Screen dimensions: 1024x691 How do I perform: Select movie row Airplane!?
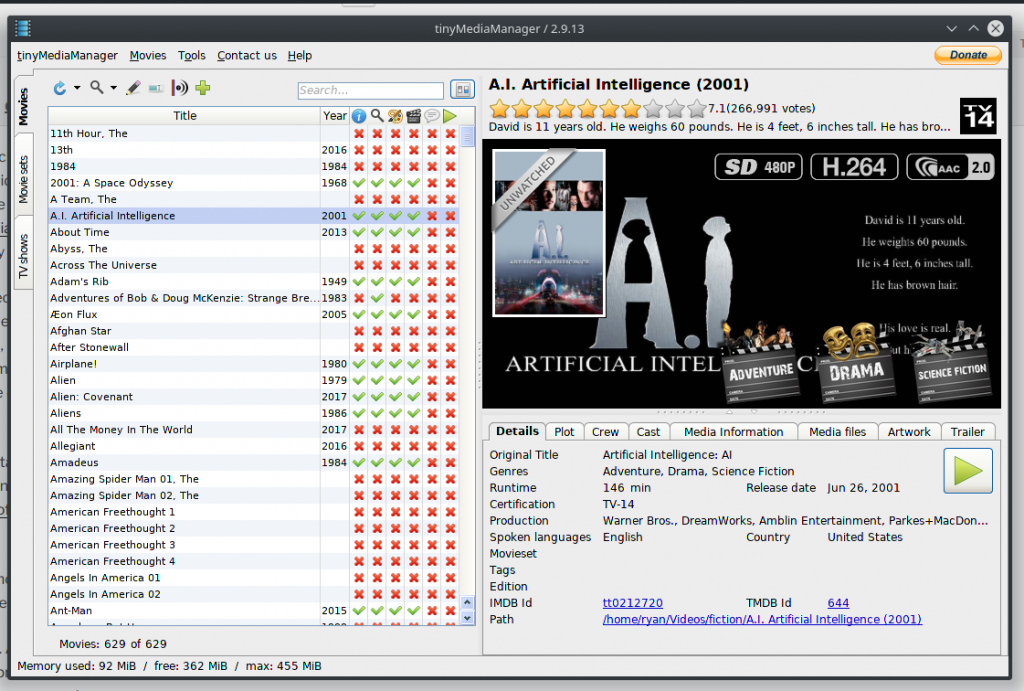tap(253, 364)
